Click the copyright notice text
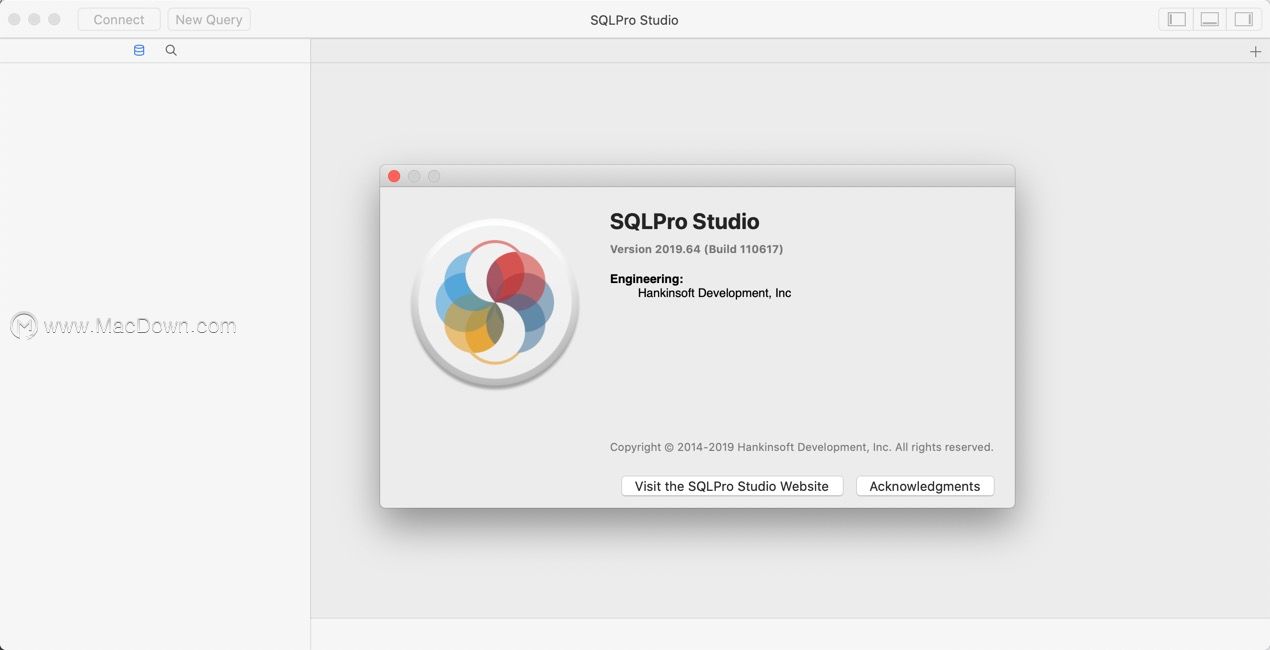 pyautogui.click(x=802, y=447)
